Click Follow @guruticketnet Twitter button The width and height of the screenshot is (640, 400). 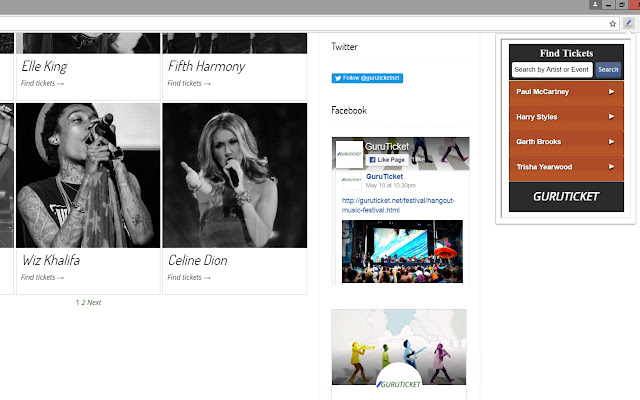(x=367, y=78)
